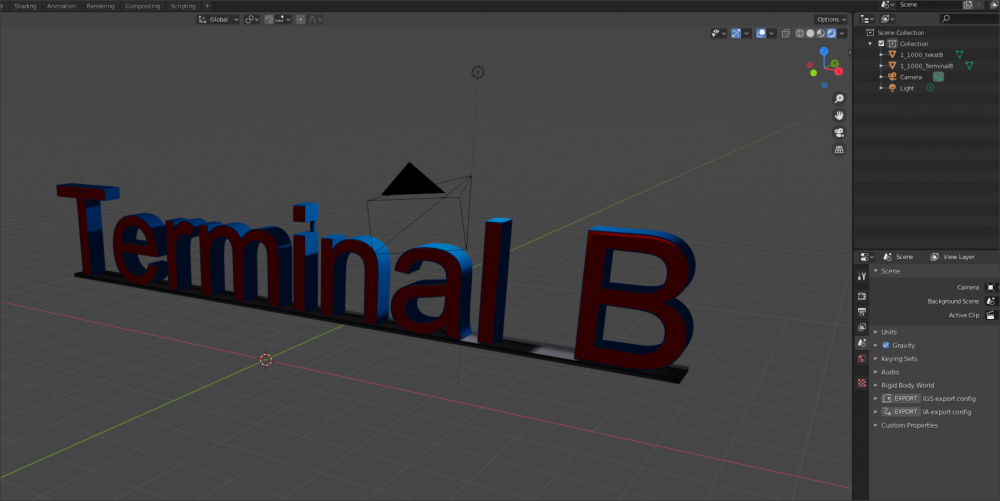Open the Output properties tab icon
This screenshot has width=1000, height=501.
862,312
